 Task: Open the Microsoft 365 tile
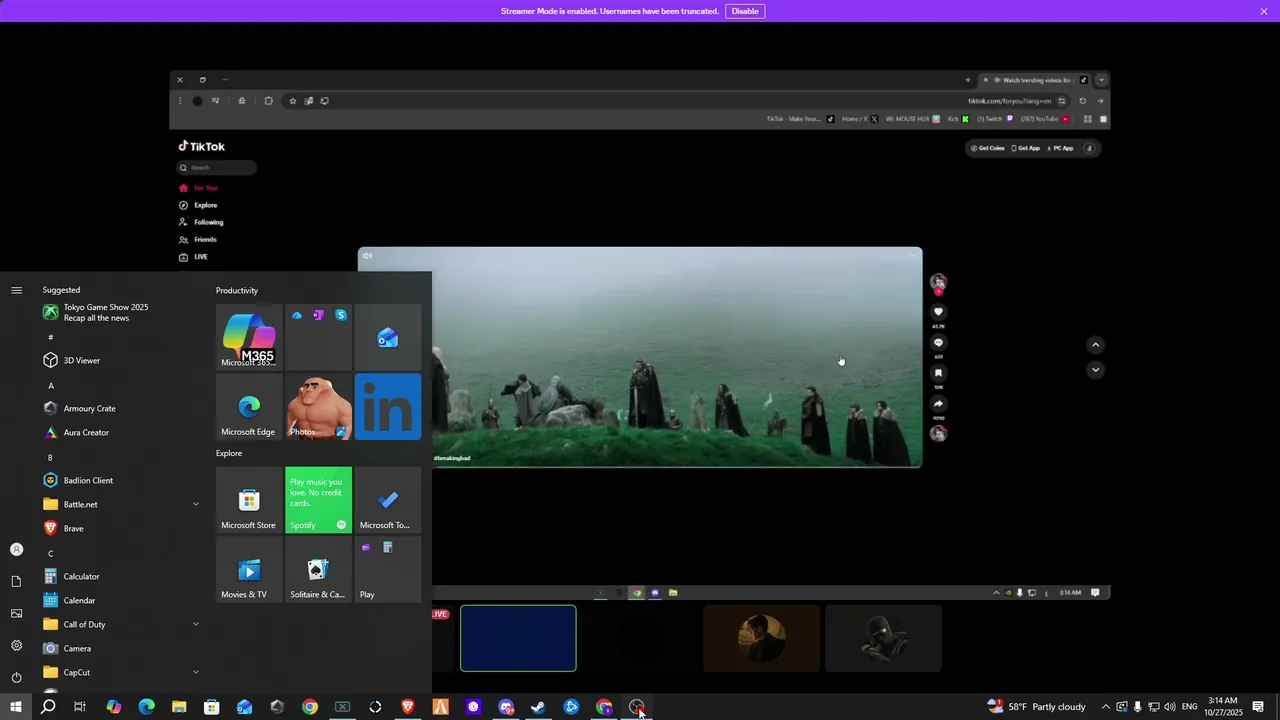tap(249, 337)
